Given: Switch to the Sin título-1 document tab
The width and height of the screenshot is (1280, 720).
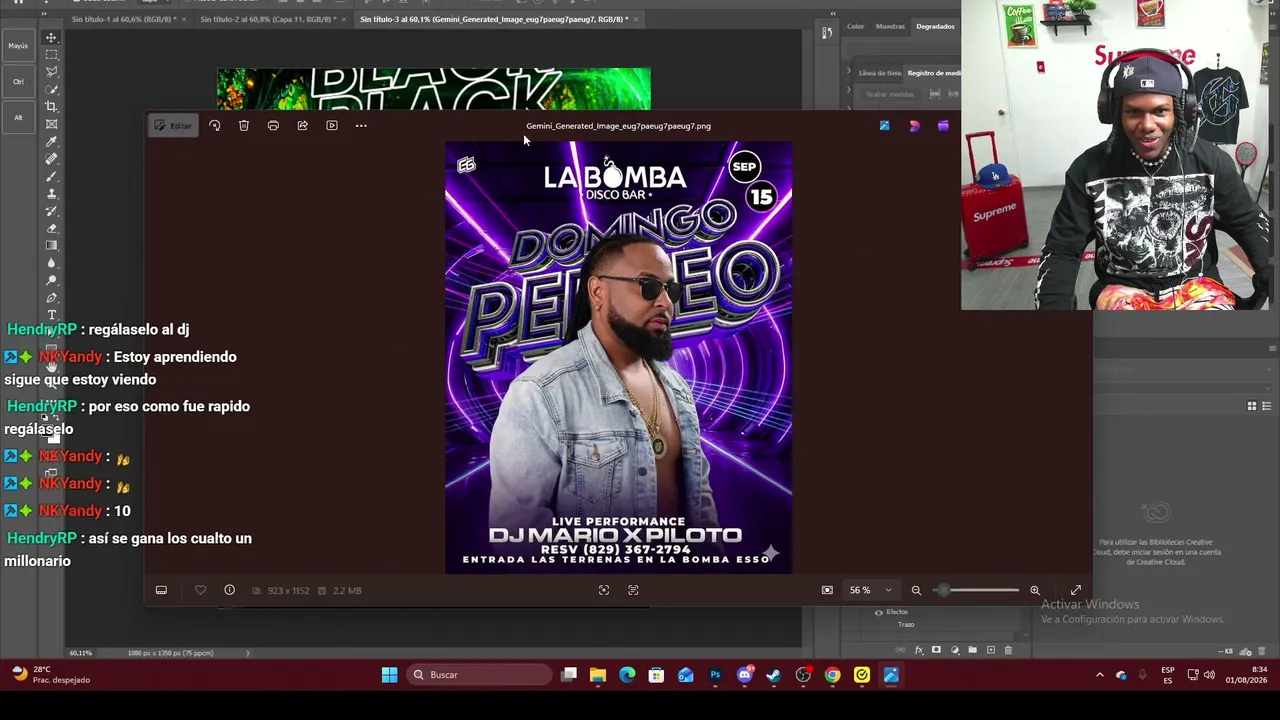Looking at the screenshot, I should pyautogui.click(x=123, y=19).
